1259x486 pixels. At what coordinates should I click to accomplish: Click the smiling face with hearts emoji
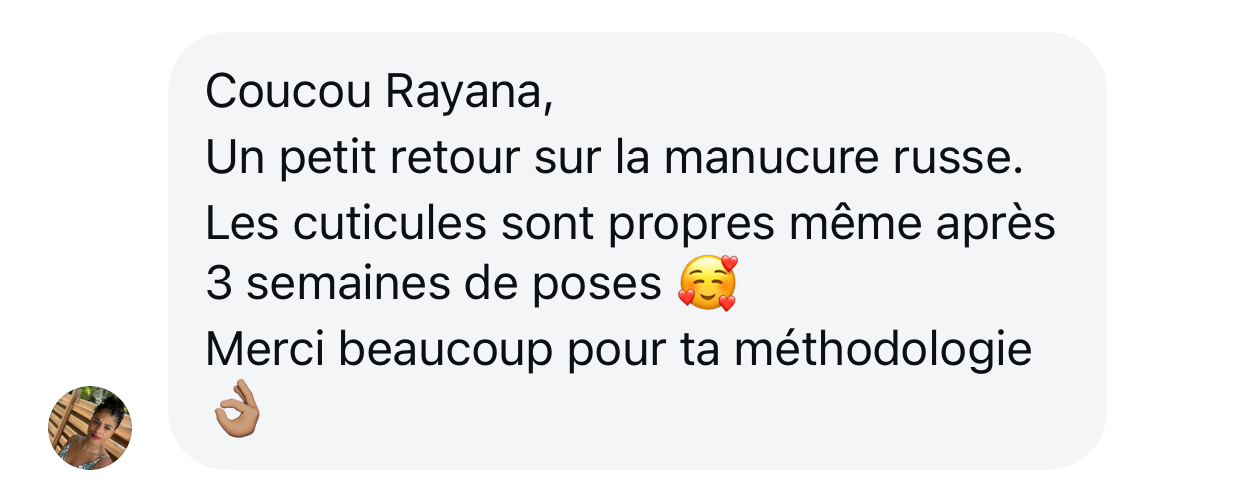coord(708,284)
